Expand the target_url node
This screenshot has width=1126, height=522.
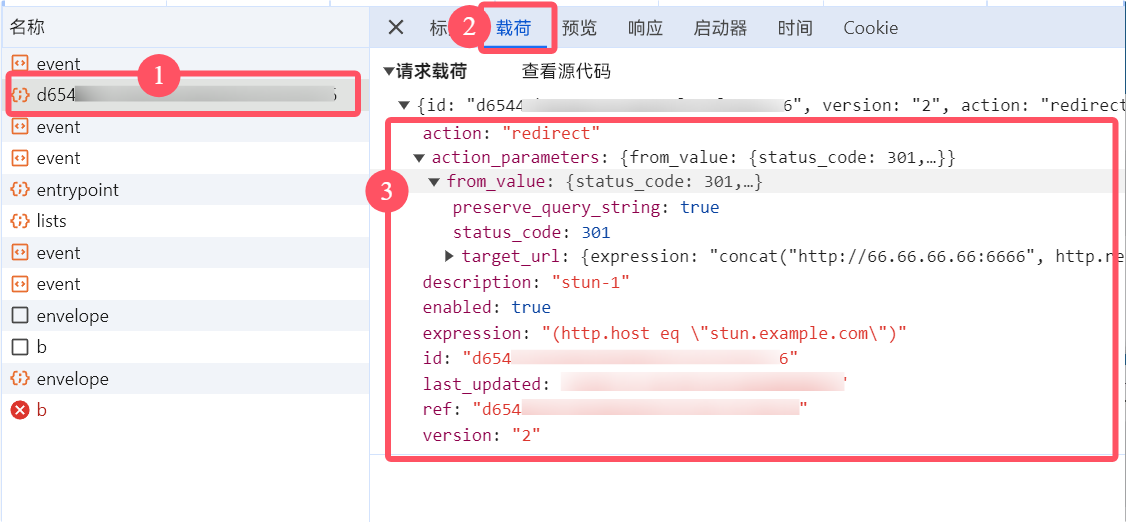[x=449, y=256]
